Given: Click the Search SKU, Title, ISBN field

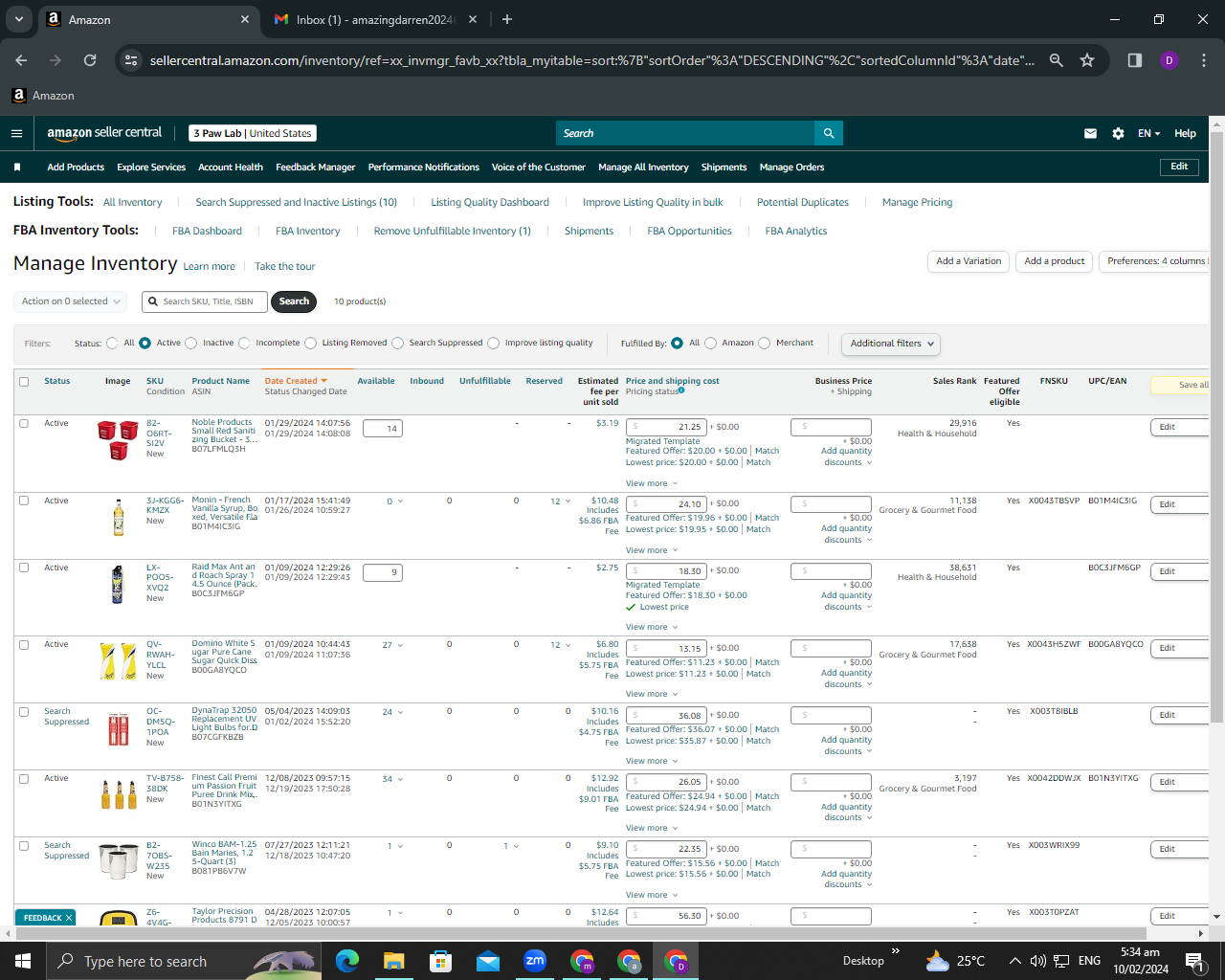Looking at the screenshot, I should (x=205, y=301).
